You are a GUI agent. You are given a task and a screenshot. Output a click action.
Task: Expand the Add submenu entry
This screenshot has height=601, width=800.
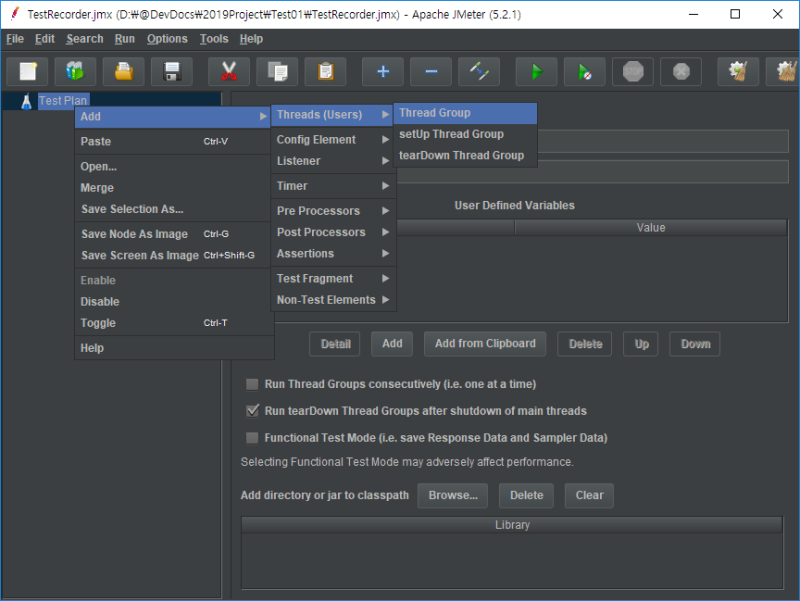click(x=173, y=116)
